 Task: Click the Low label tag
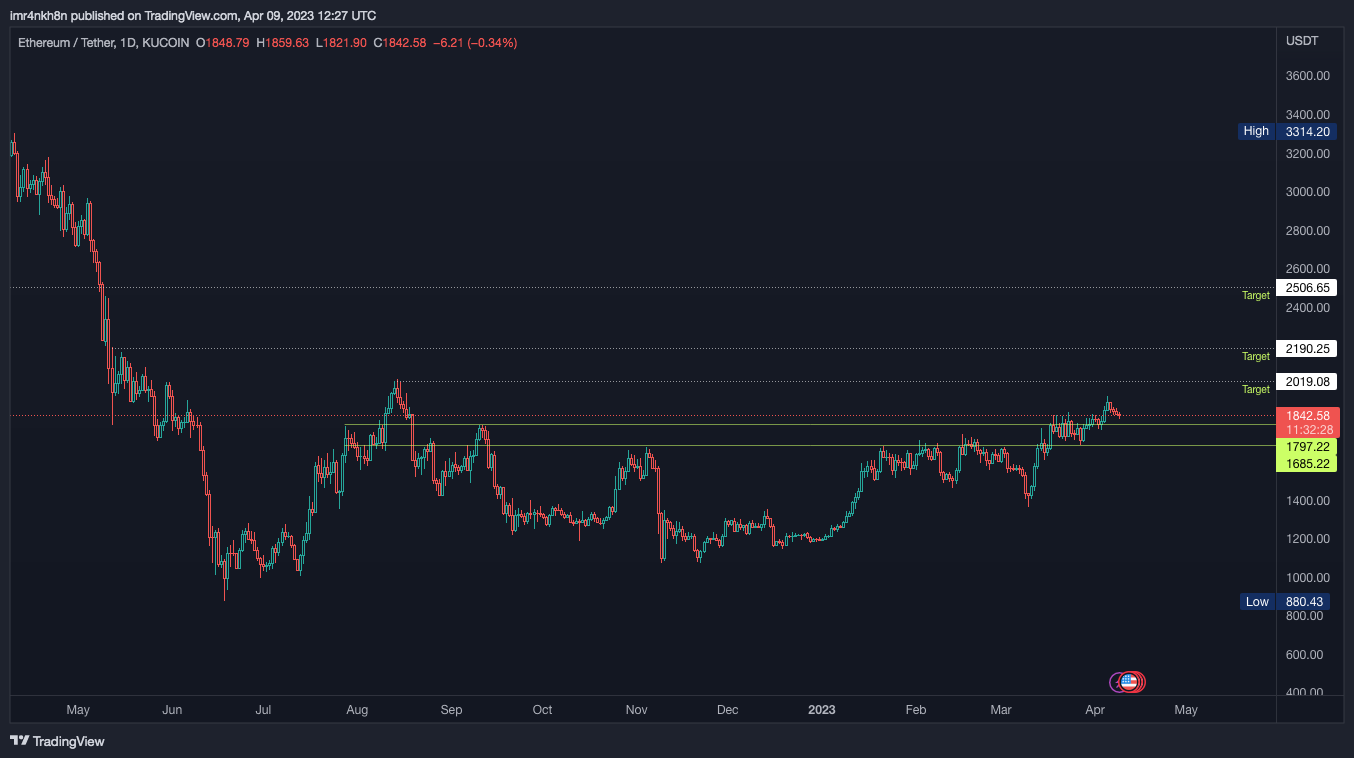click(1257, 602)
